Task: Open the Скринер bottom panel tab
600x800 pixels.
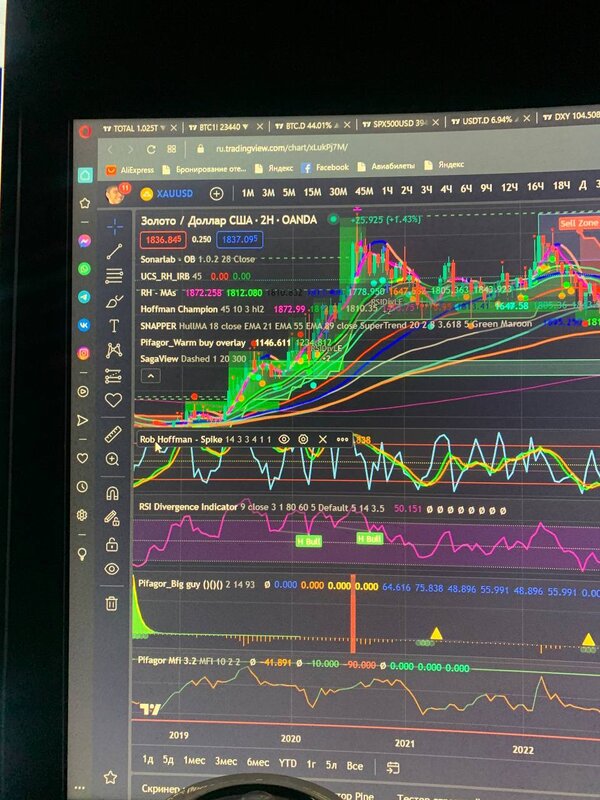Action: 160,788
